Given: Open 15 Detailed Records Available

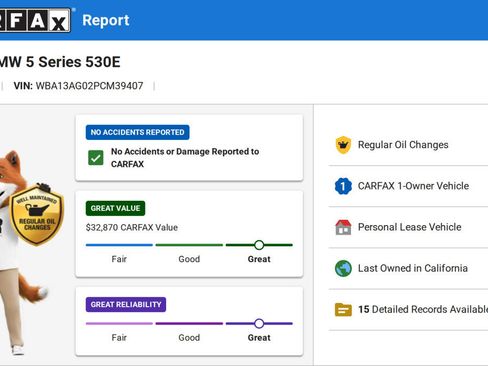Looking at the screenshot, I should [408, 310].
